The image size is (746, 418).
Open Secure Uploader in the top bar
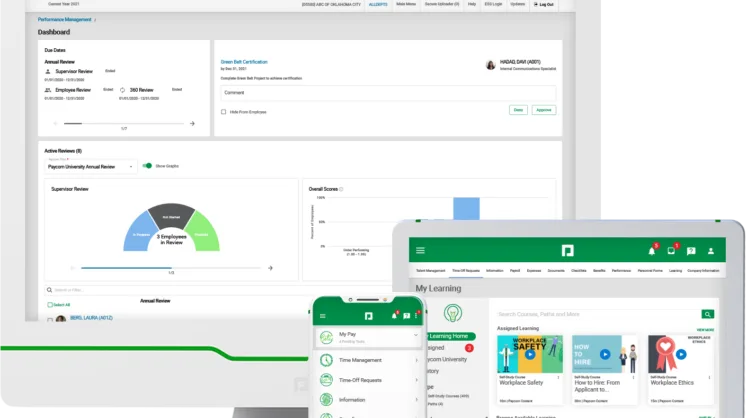click(x=442, y=4)
